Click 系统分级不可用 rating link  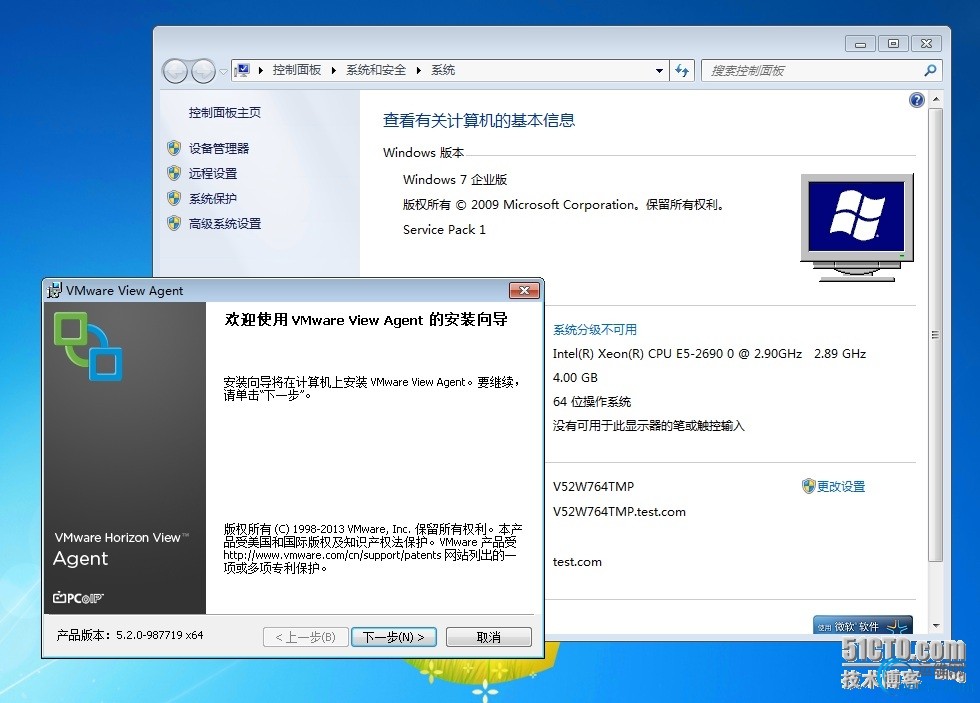point(595,329)
